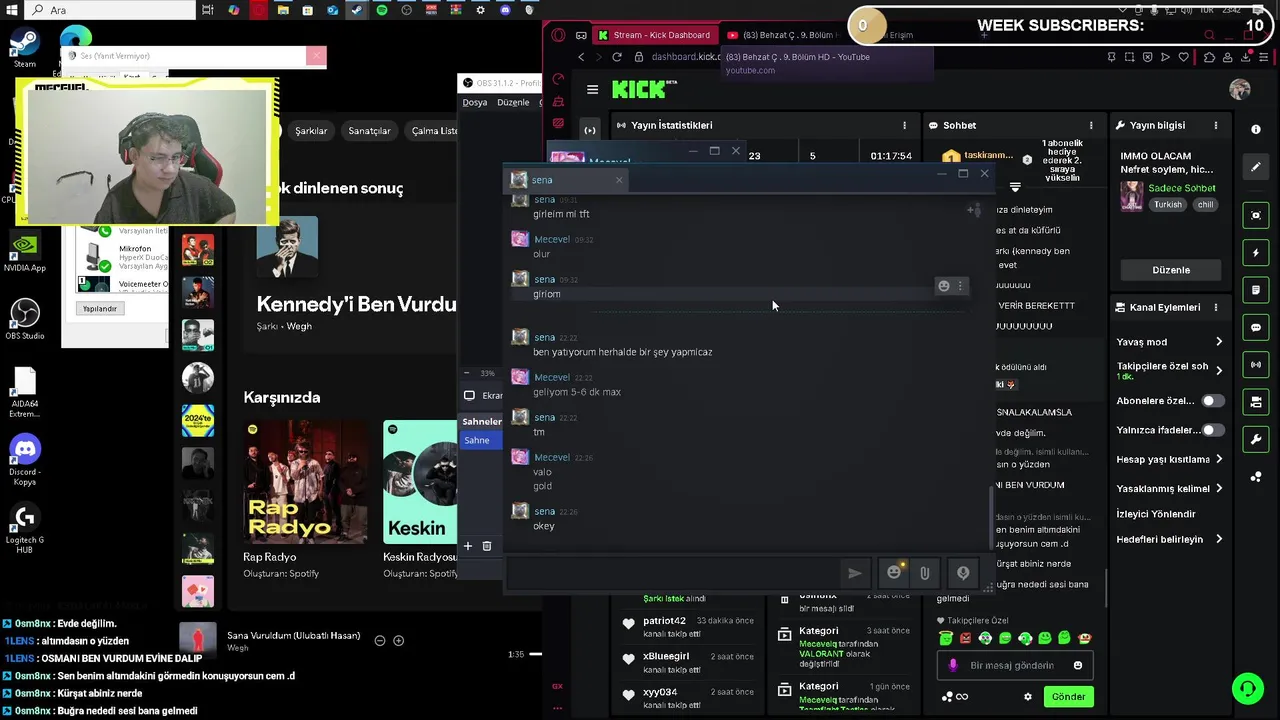Switch to the Behzat Ç YouTube tab
Screen dimensions: 1280x720
click(784, 35)
